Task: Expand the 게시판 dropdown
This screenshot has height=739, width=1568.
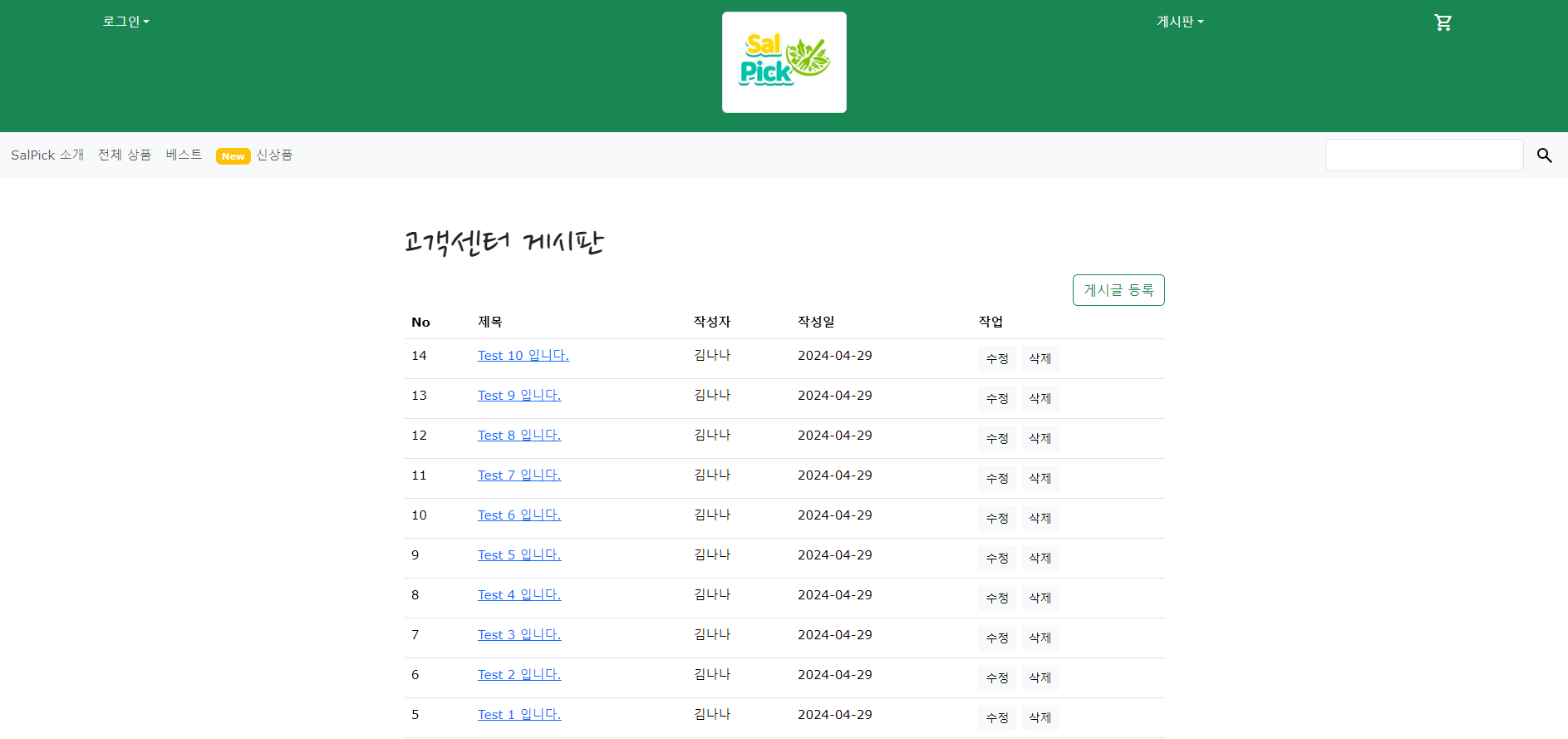Action: click(x=1180, y=22)
